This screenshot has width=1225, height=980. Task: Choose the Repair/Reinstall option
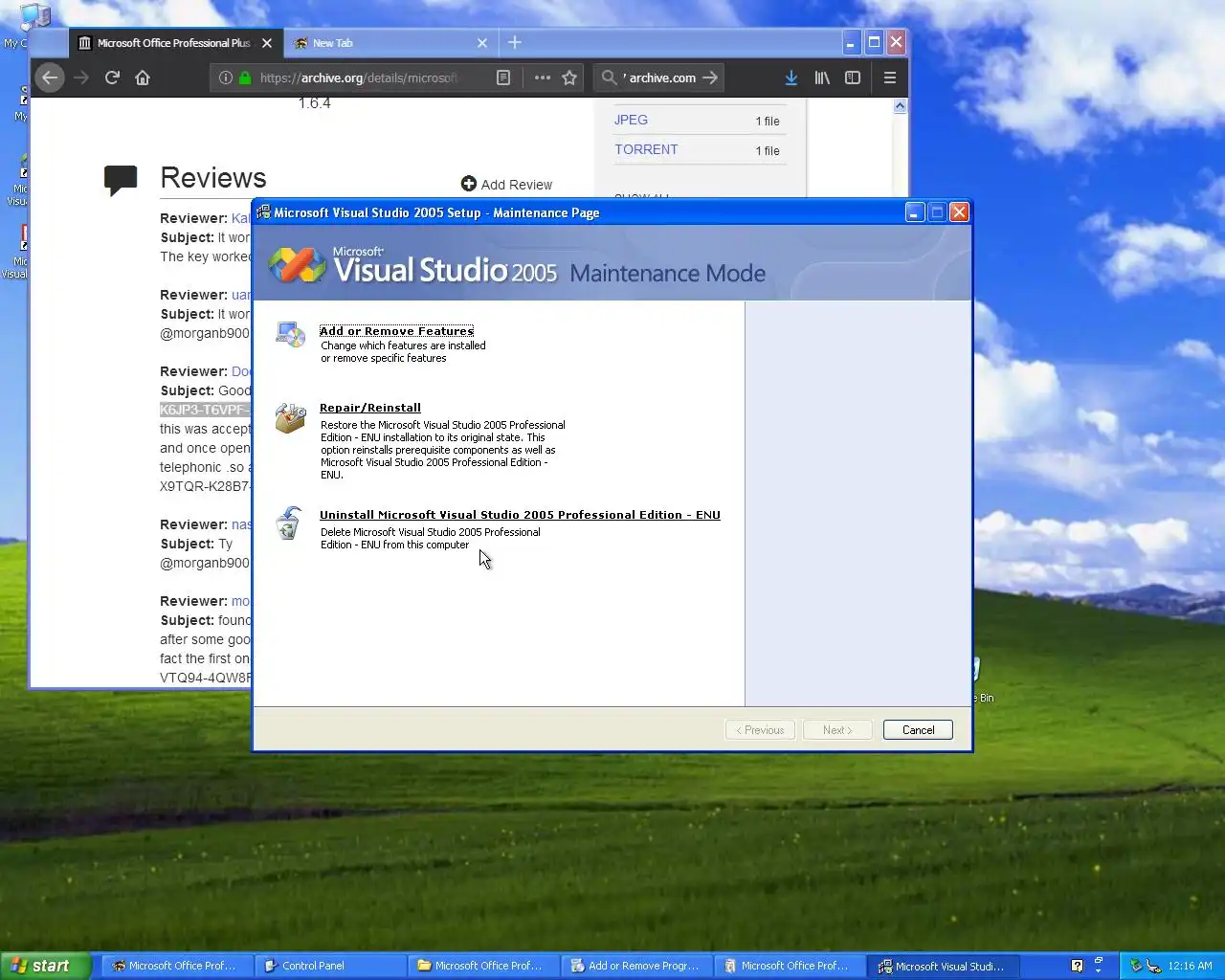pos(370,408)
